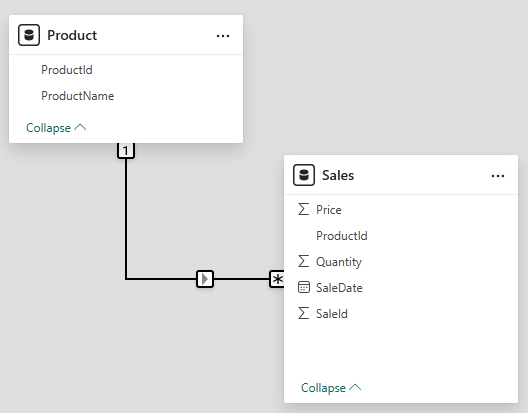
Task: Select the Price field in Sales
Action: point(401,210)
